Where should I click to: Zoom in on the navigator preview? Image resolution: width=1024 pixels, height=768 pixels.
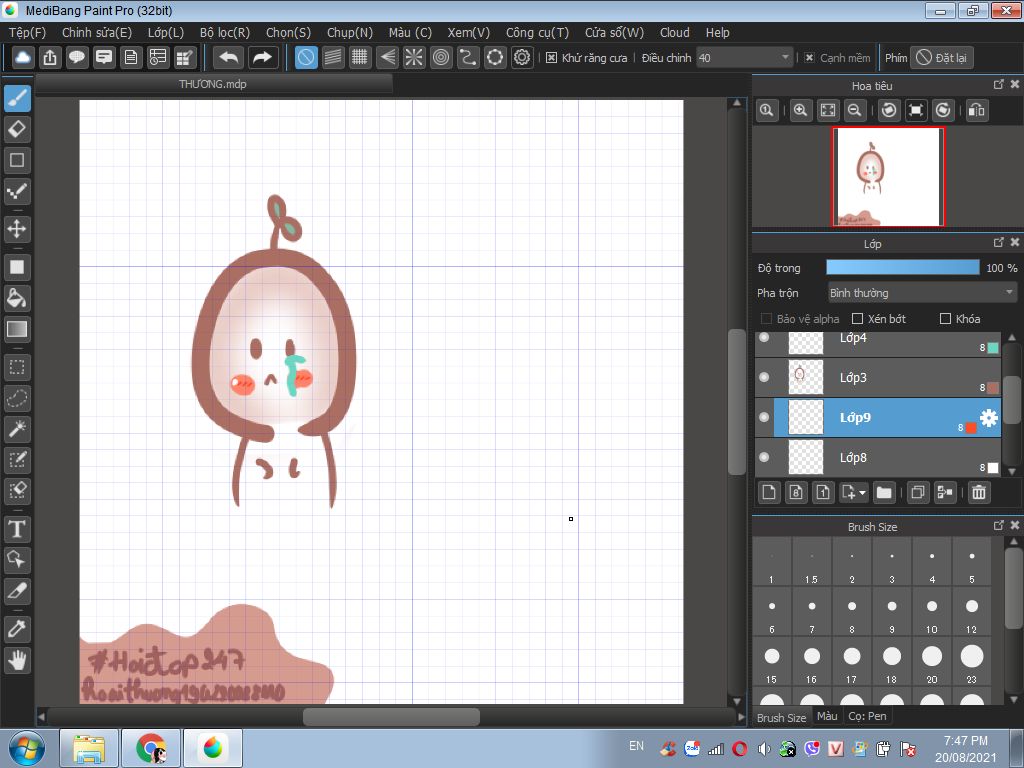pos(800,111)
